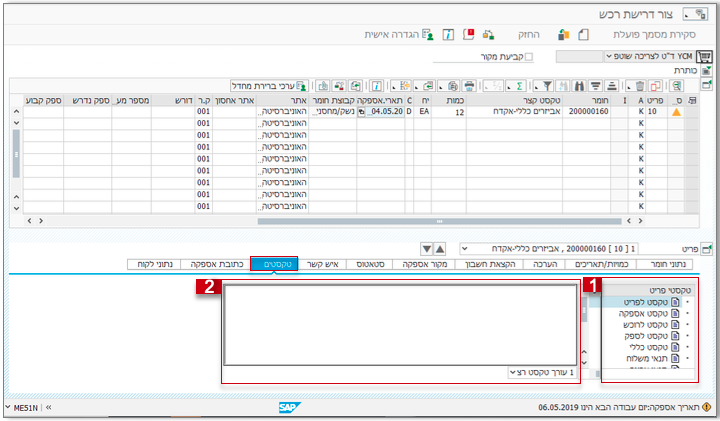Open date picker beside 04.05.20 delivery date

click(361, 112)
